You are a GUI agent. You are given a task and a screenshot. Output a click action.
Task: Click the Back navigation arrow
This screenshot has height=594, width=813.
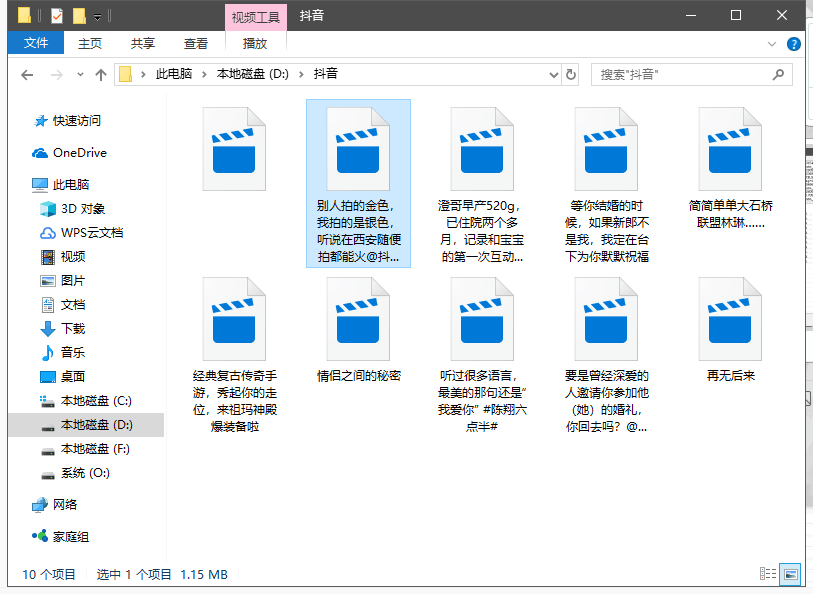[x=26, y=74]
